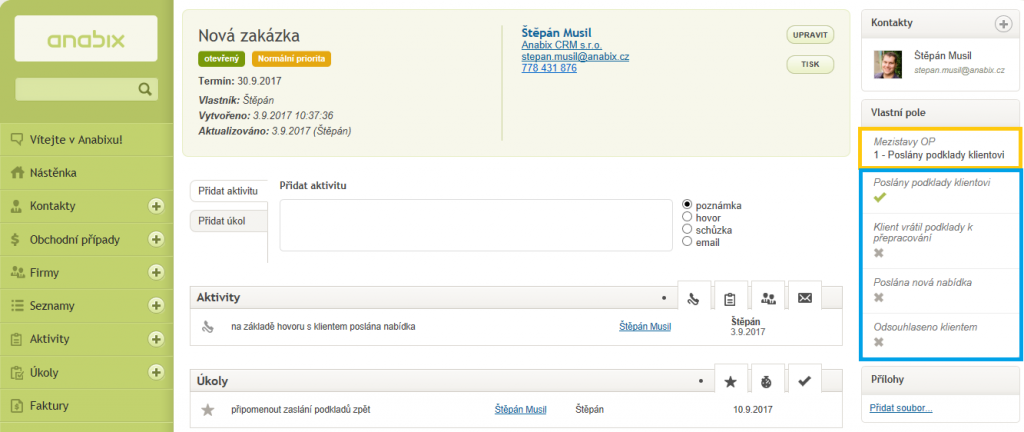Viewport: 1024px width, 432px height.
Task: Filter activities by email envelope icon
Action: 805,298
